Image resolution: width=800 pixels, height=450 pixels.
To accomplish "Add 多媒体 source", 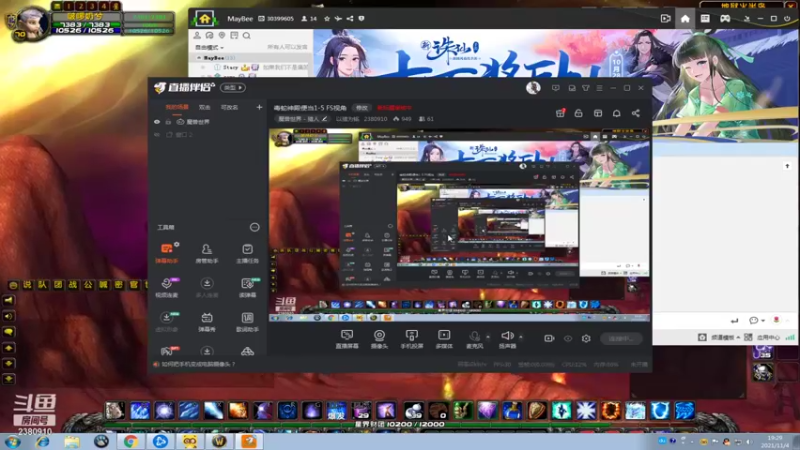I will coord(444,339).
